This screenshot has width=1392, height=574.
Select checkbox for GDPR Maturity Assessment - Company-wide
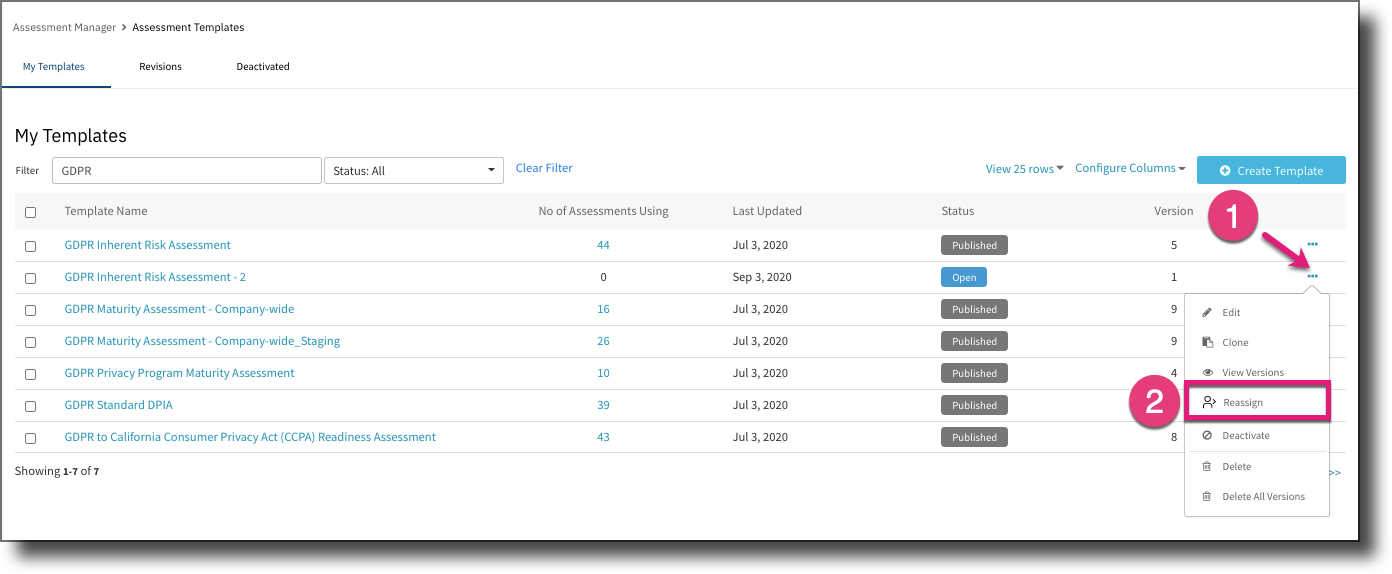[30, 310]
